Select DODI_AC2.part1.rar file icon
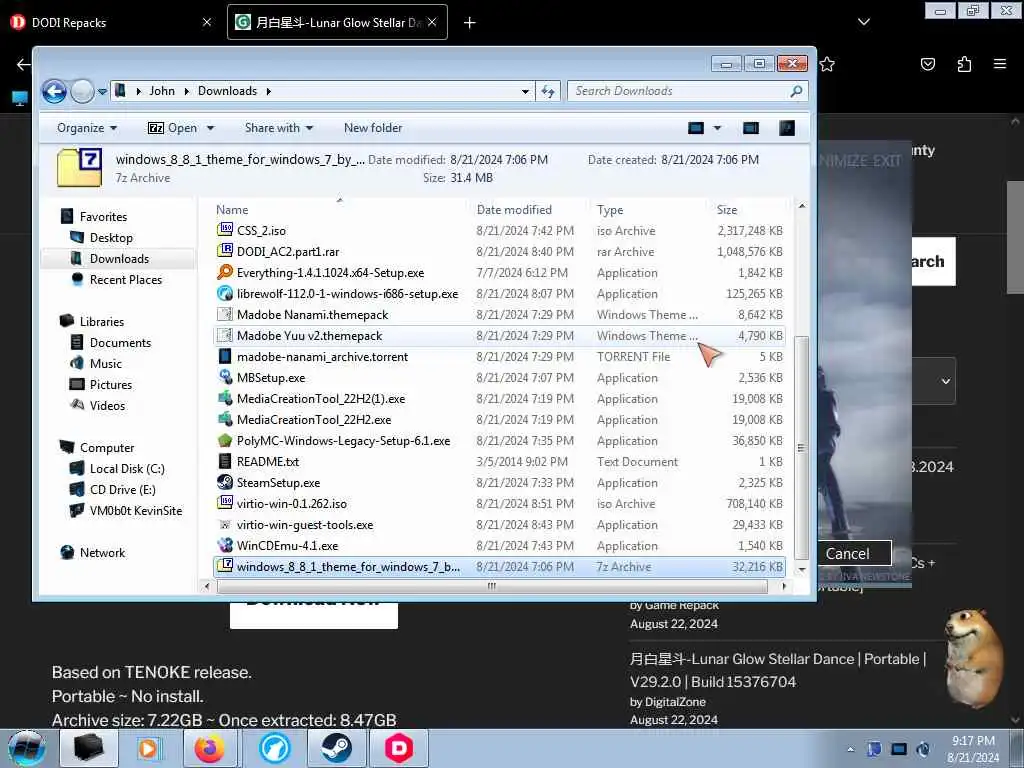The height and width of the screenshot is (768, 1024). pyautogui.click(x=225, y=251)
